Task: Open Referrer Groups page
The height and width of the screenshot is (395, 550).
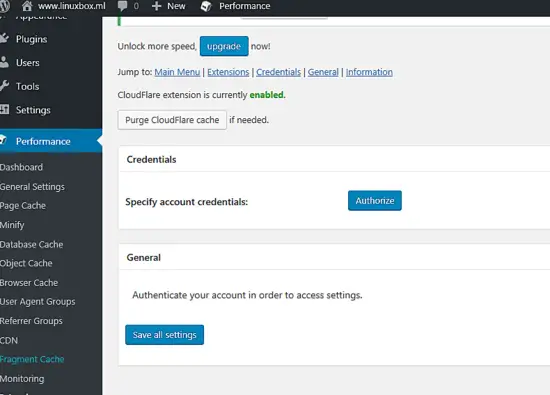Action: pos(31,321)
